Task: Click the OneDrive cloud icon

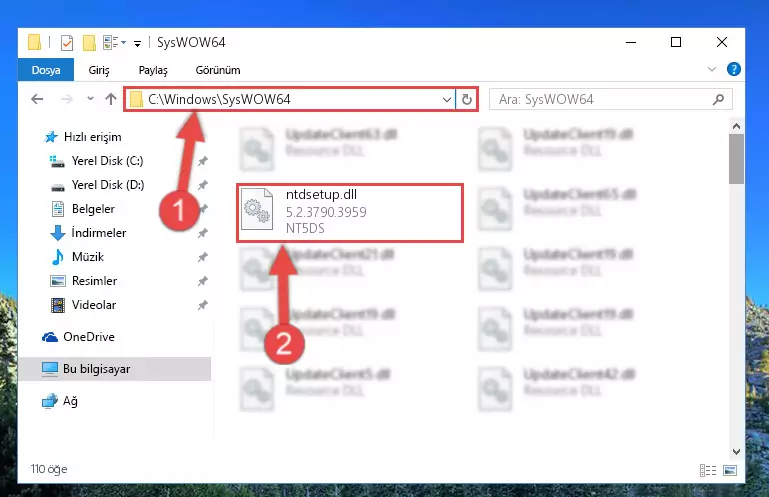Action: (x=50, y=337)
